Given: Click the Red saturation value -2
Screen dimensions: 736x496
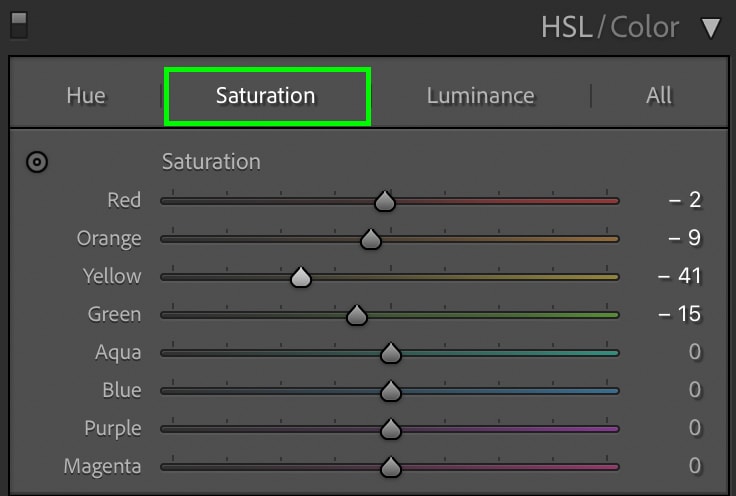Looking at the screenshot, I should [x=685, y=200].
